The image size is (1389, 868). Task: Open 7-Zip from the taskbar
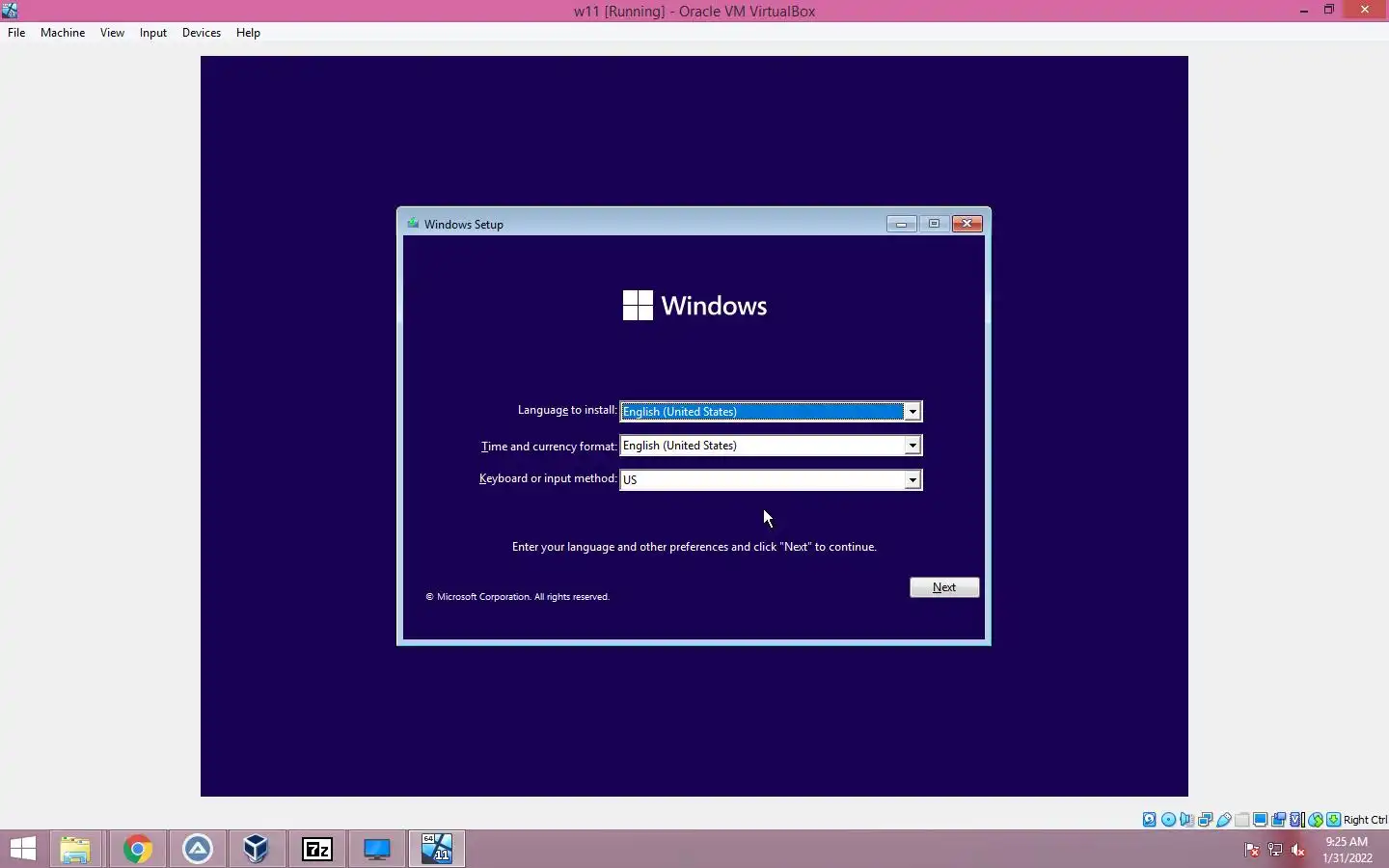(316, 849)
